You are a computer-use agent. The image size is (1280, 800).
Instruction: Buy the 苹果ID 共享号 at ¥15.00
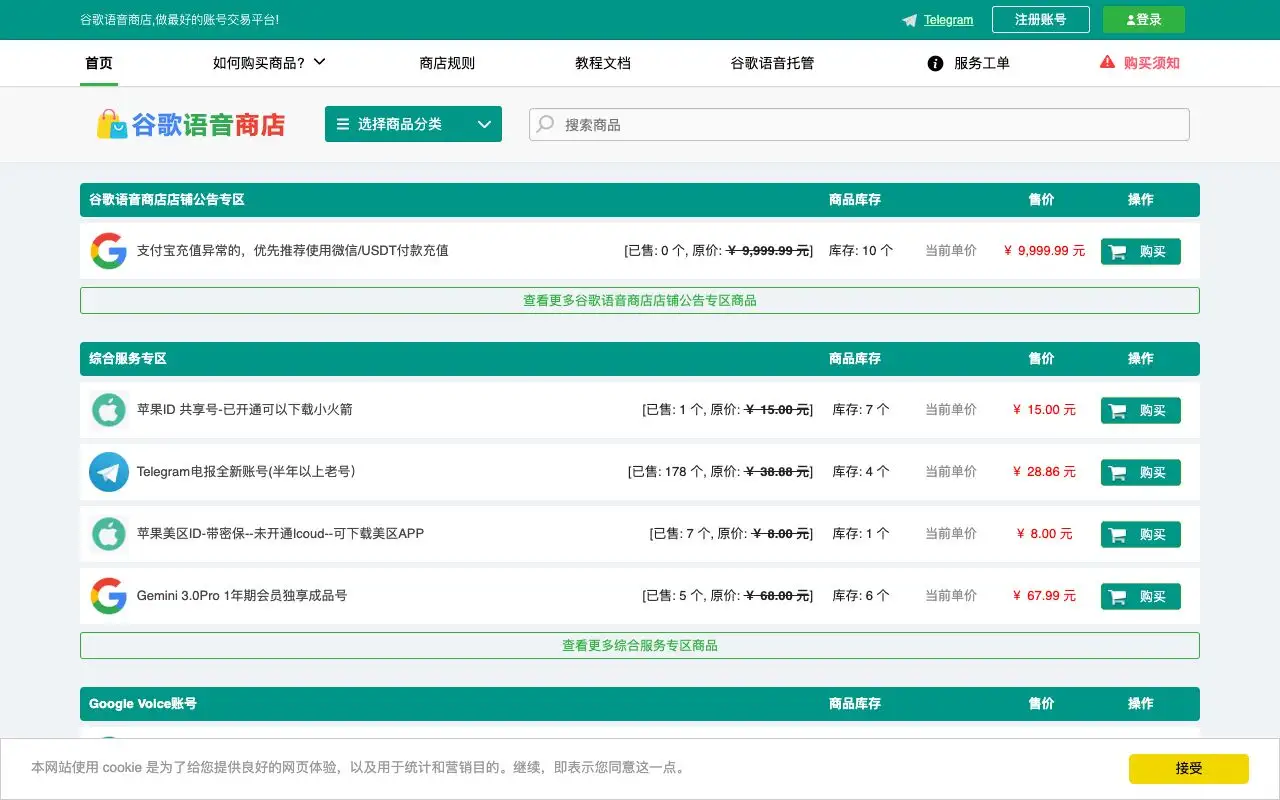click(1141, 411)
